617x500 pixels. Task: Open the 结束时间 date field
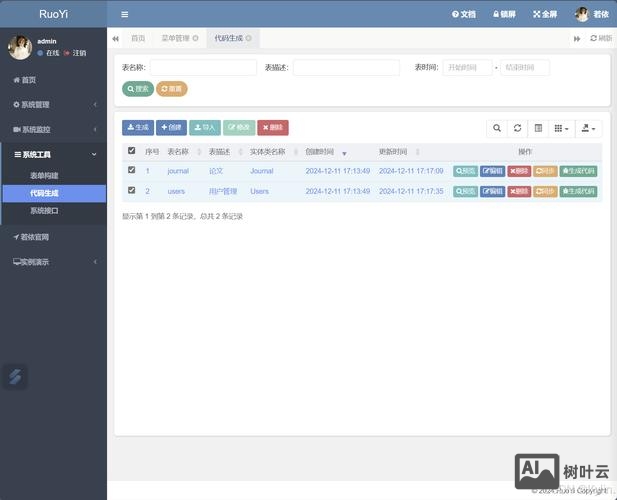(525, 68)
